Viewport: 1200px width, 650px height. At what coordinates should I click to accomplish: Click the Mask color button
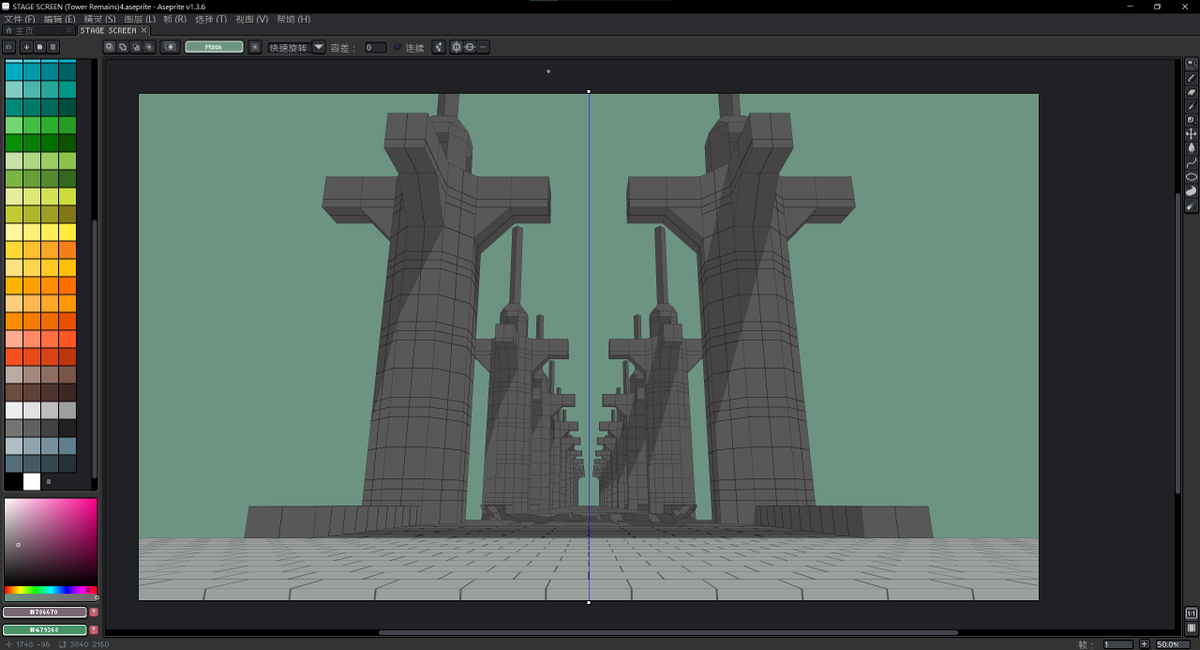pyautogui.click(x=214, y=47)
